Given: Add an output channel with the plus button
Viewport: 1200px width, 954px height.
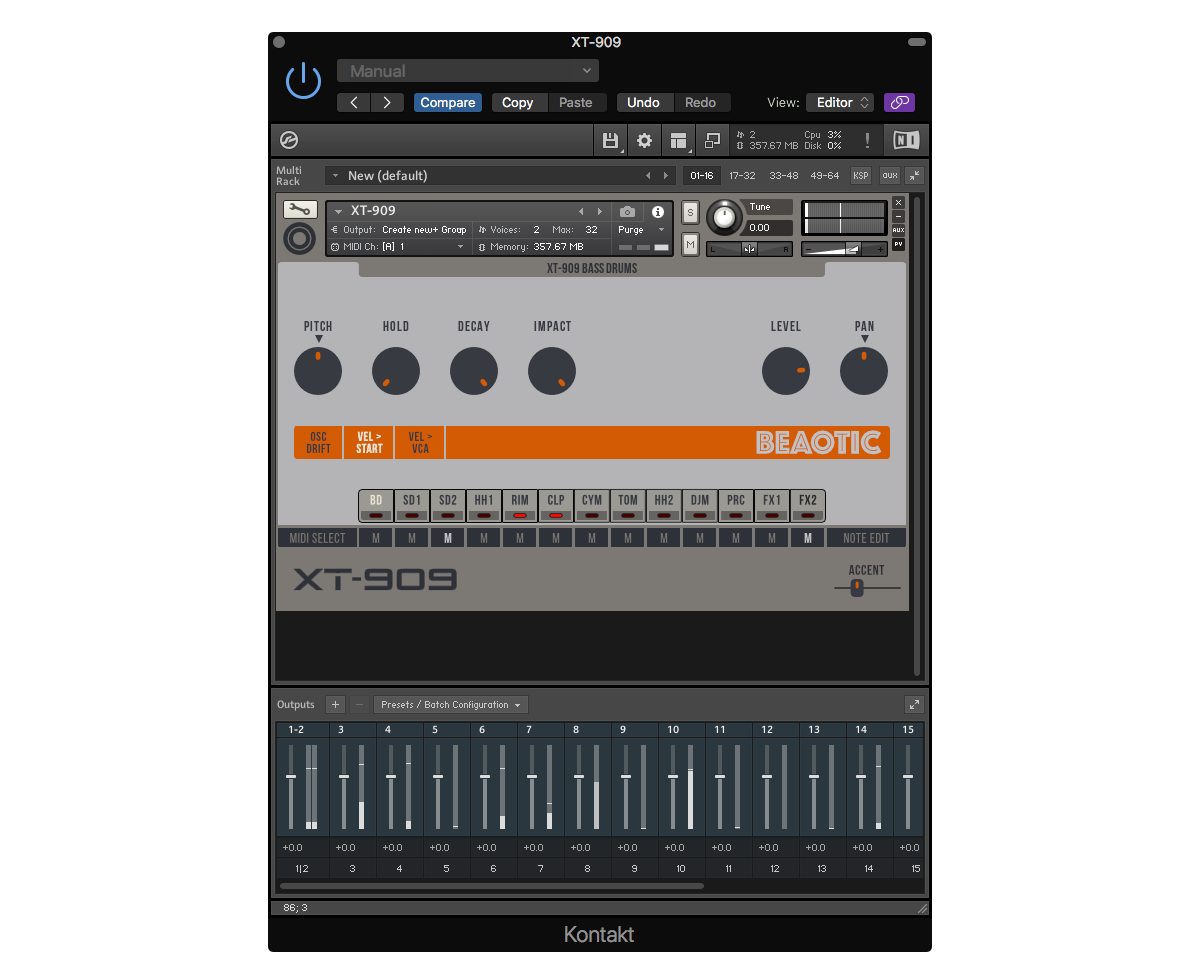Looking at the screenshot, I should pyautogui.click(x=336, y=704).
